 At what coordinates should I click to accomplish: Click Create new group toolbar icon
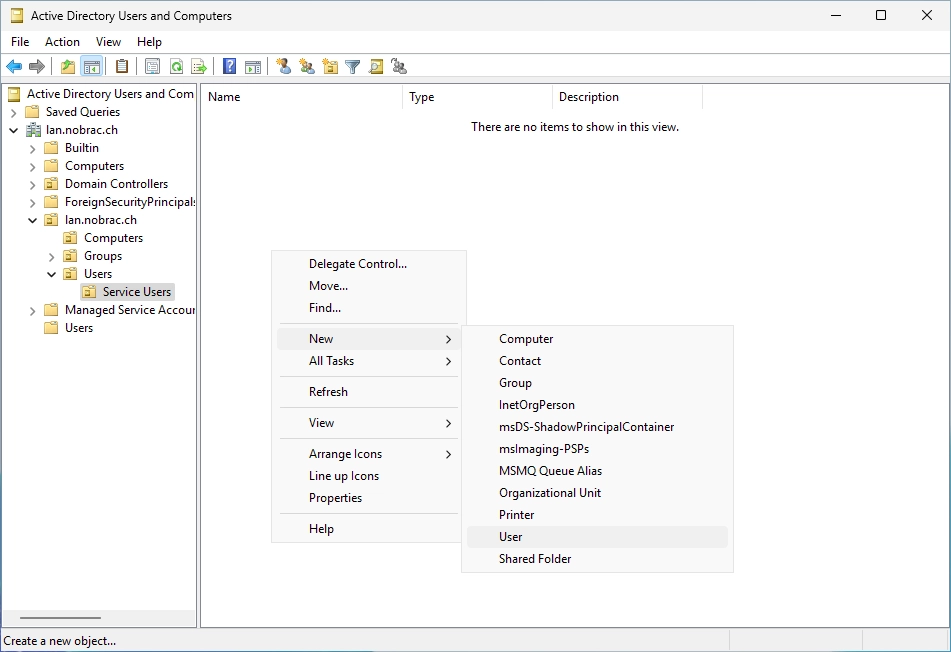(x=307, y=66)
